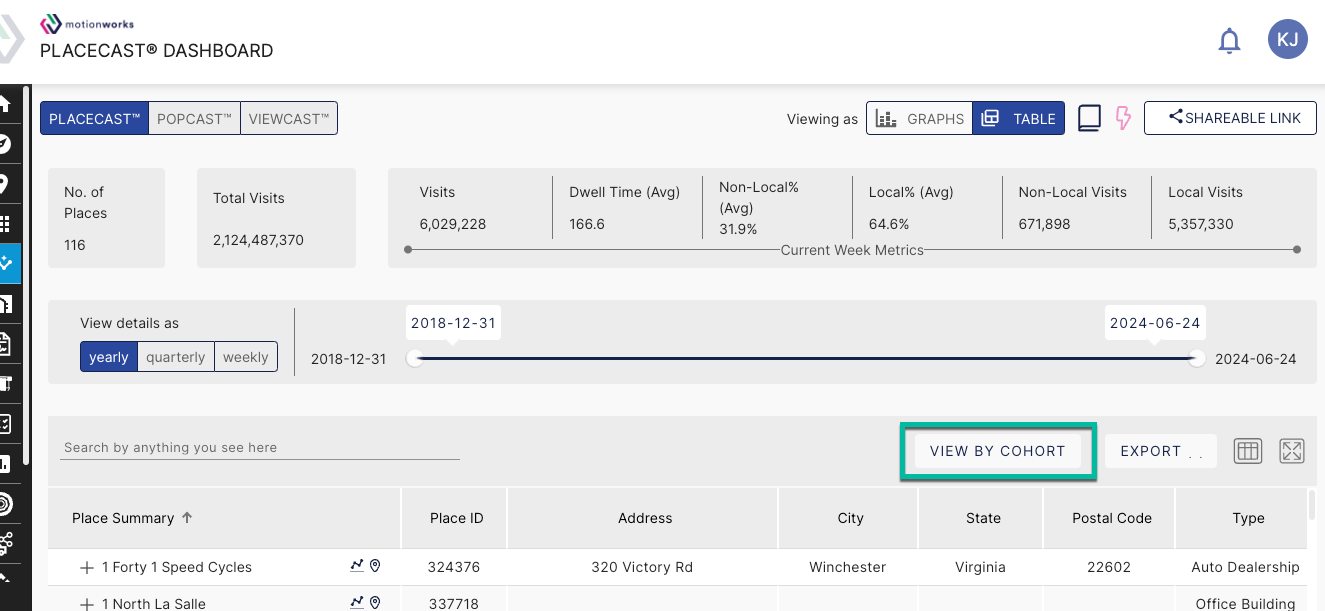Image resolution: width=1325 pixels, height=611 pixels.
Task: Click the '320 Victory Rd' address cell
Action: 642,567
